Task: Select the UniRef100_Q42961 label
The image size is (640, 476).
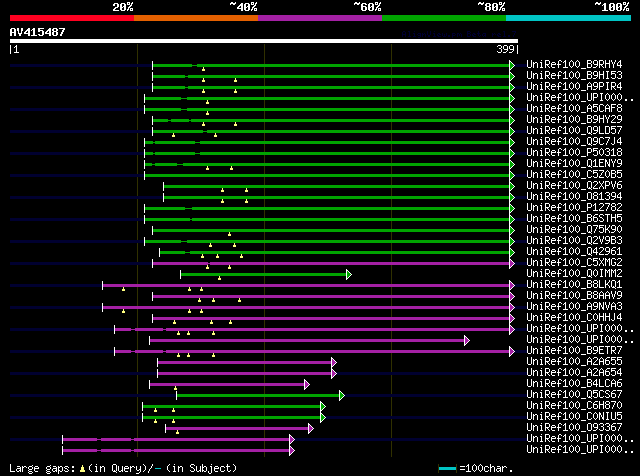Action: [574, 252]
